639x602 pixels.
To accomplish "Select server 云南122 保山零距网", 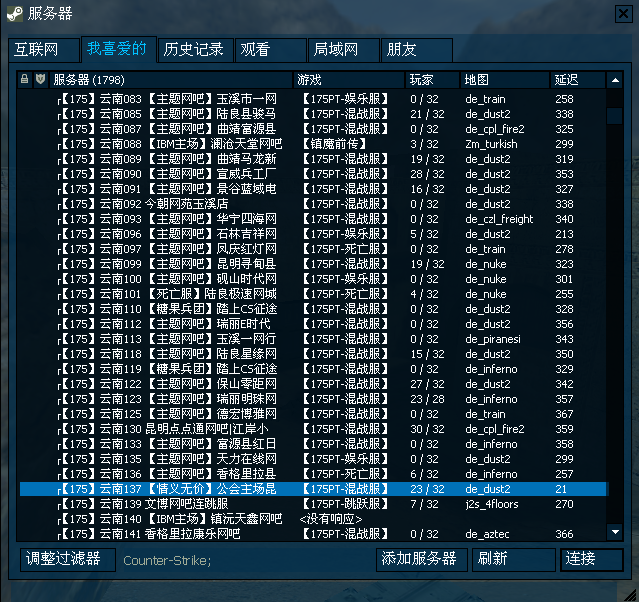I will pos(313,384).
